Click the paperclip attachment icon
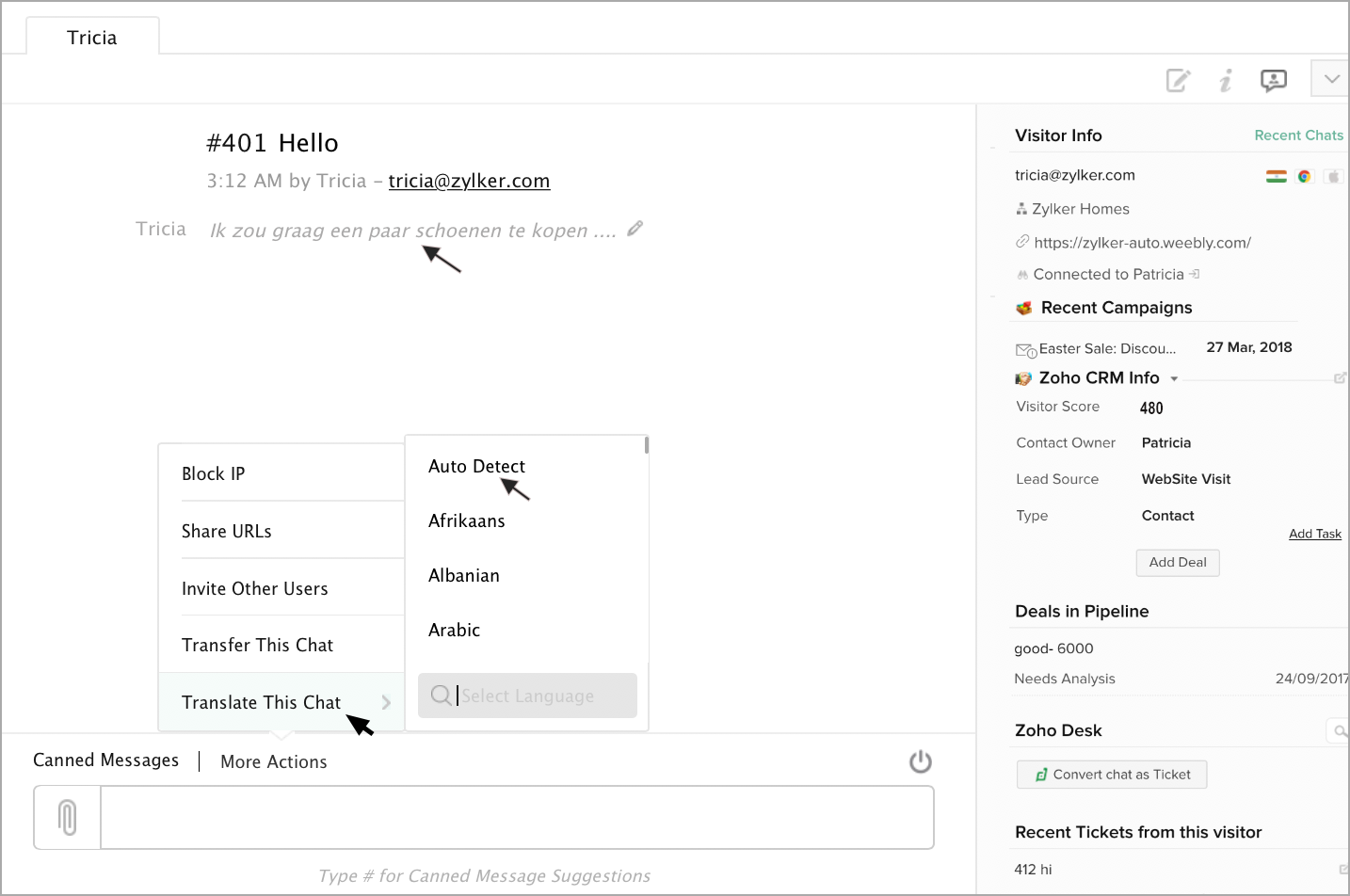This screenshot has width=1350, height=896. coord(68,817)
